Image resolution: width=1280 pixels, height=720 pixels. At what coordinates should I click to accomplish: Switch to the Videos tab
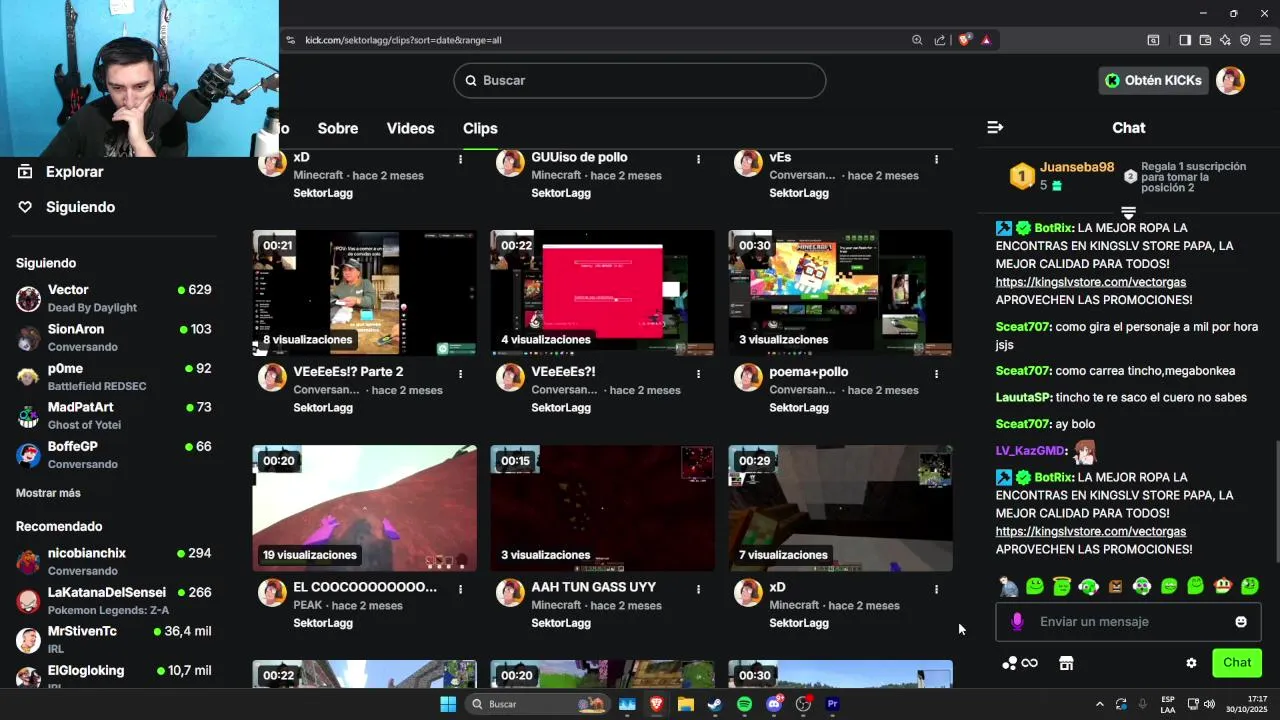tap(411, 128)
